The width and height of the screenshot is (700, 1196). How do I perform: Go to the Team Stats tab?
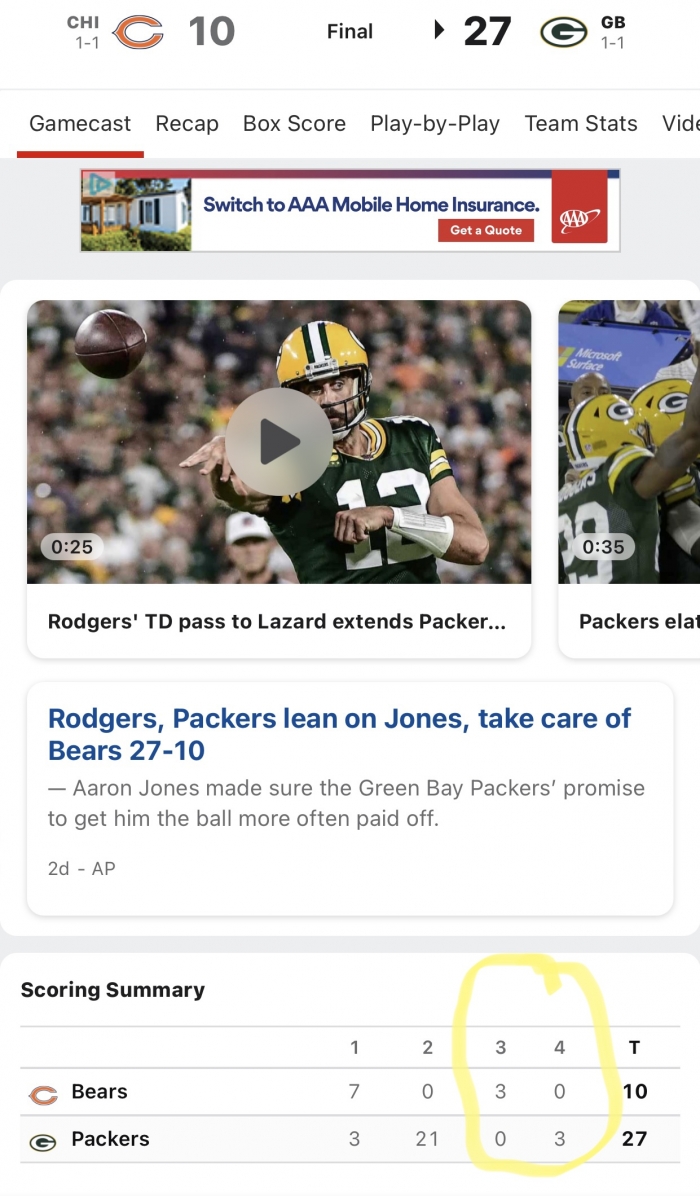(x=581, y=124)
